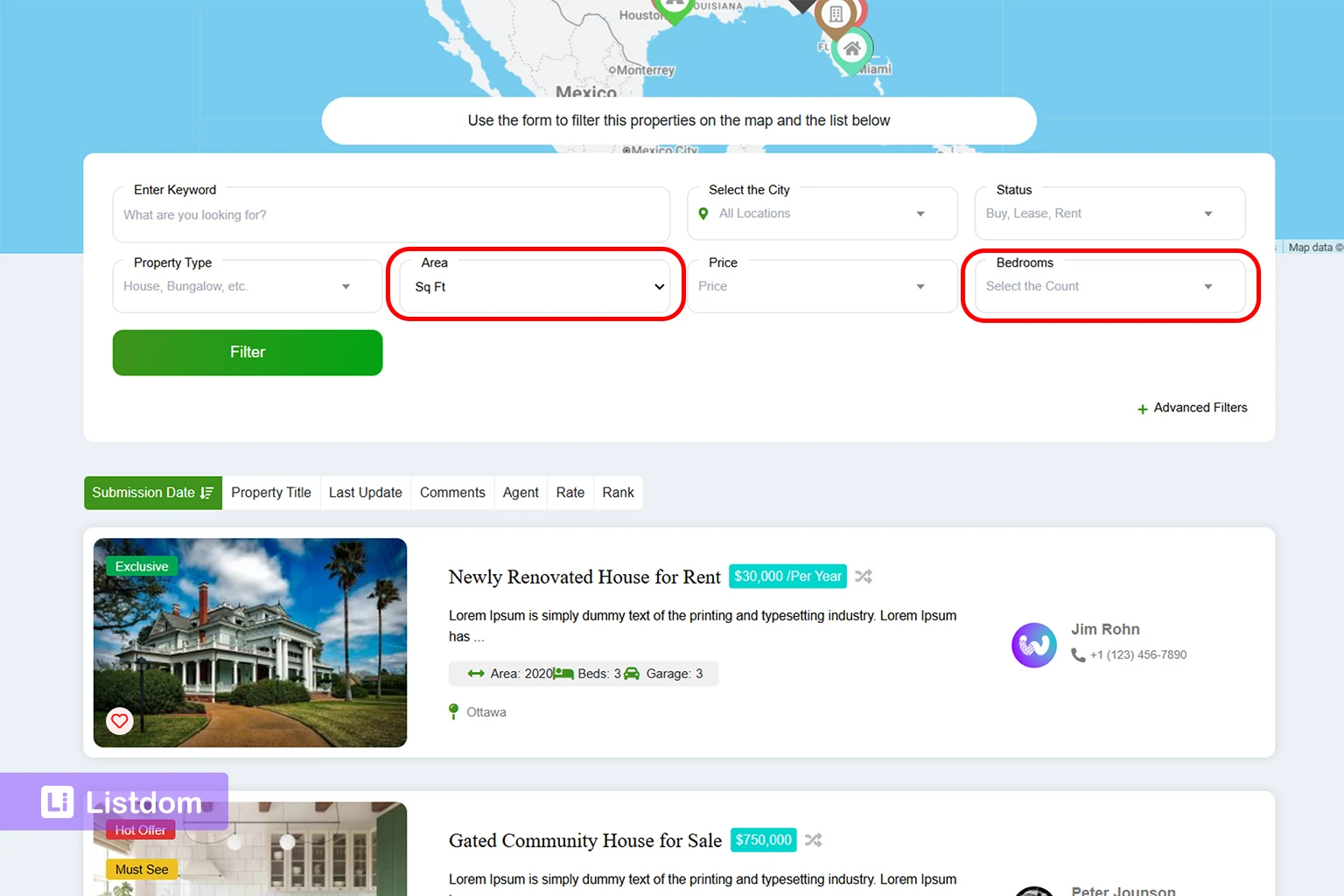Open the Property Type dropdown
Screen dimensions: 1344x896
247,287
